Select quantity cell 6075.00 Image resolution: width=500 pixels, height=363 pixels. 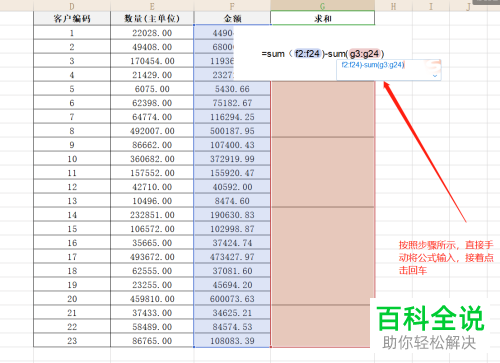point(152,89)
